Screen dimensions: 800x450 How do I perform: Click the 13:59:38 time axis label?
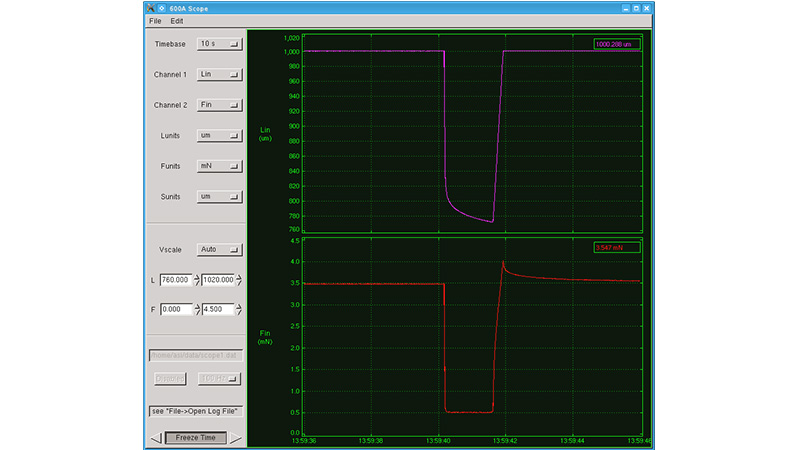(371, 440)
